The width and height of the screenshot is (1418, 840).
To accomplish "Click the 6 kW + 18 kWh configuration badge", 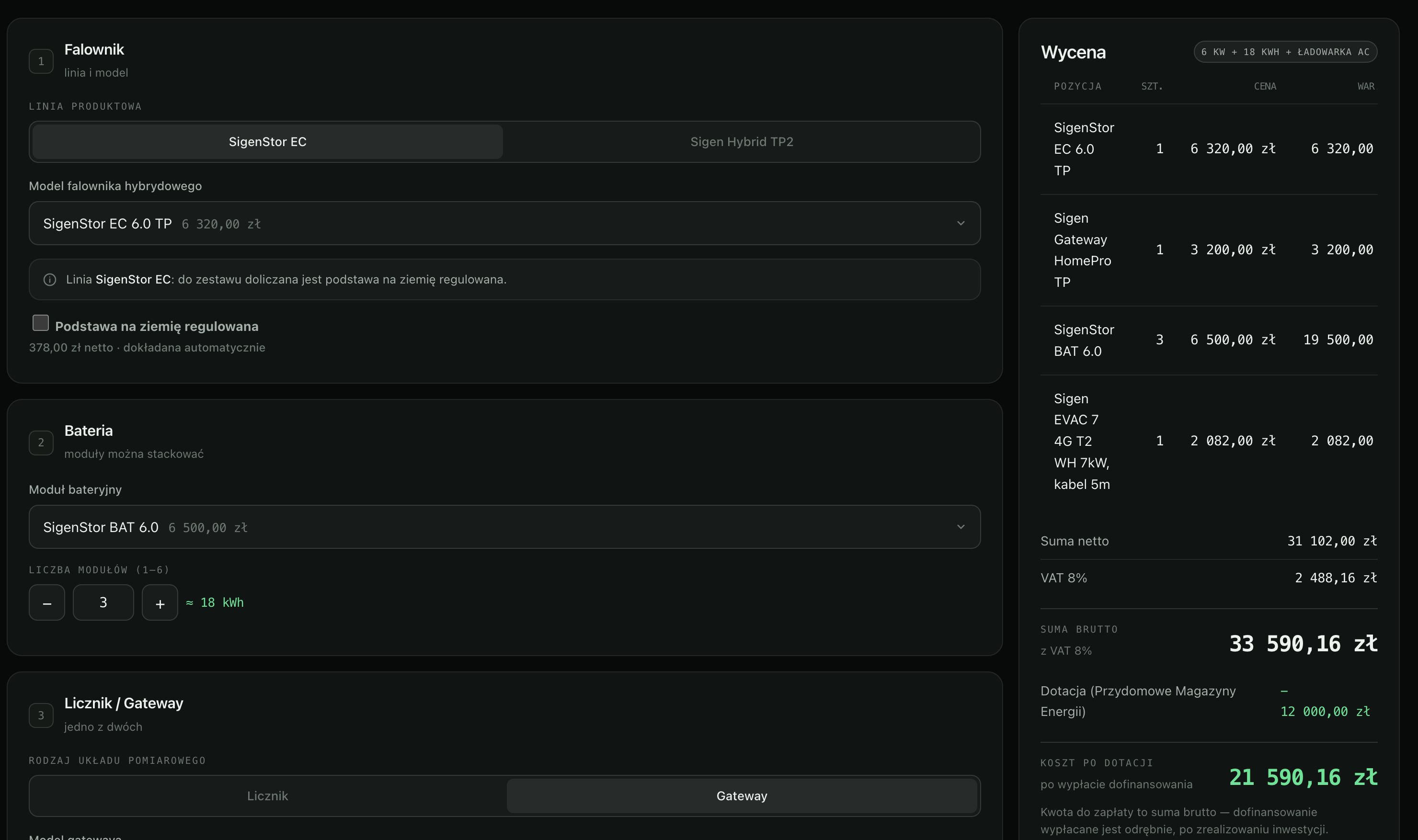I will pos(1285,52).
